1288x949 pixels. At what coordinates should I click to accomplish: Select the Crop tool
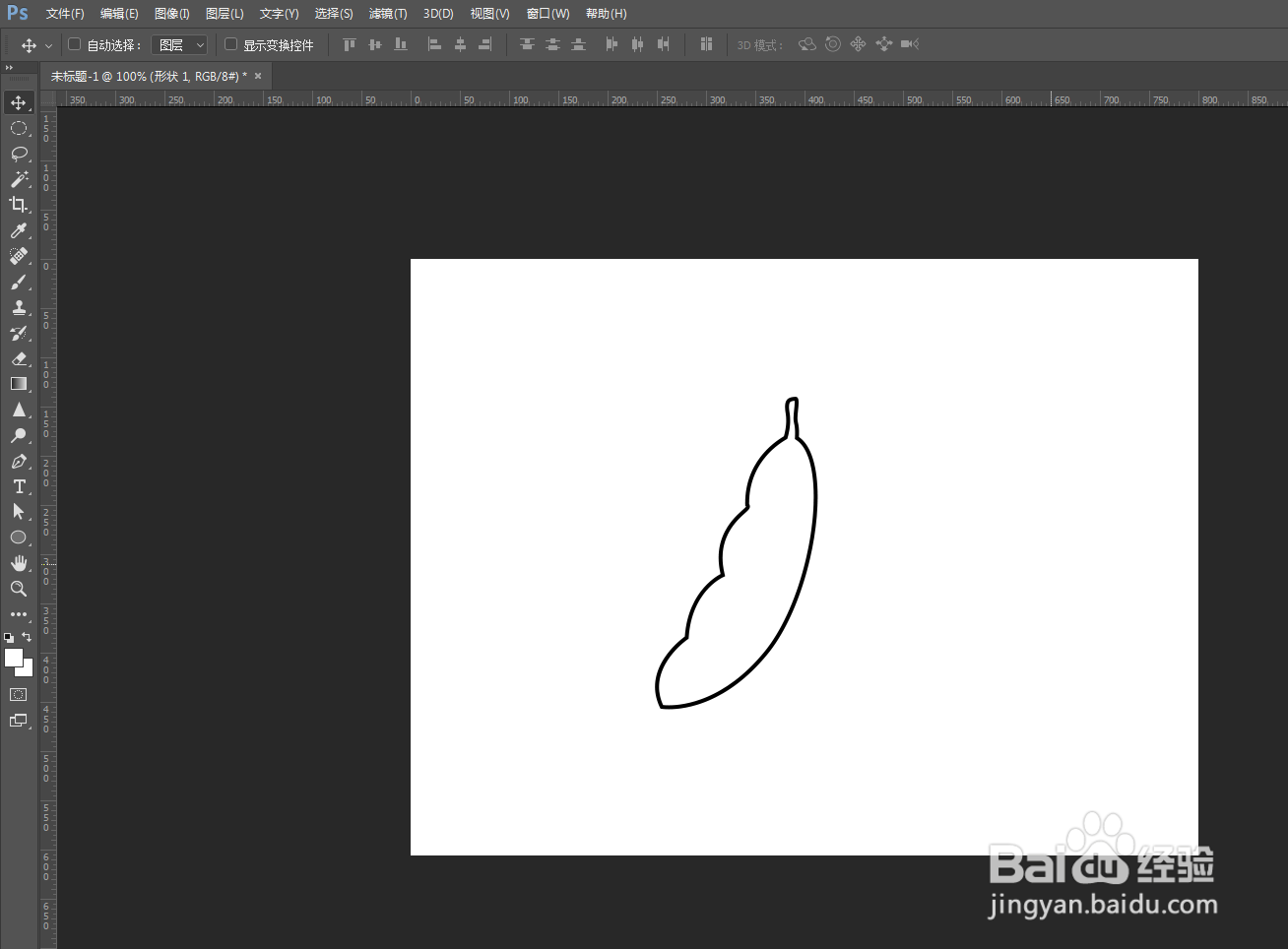[19, 205]
